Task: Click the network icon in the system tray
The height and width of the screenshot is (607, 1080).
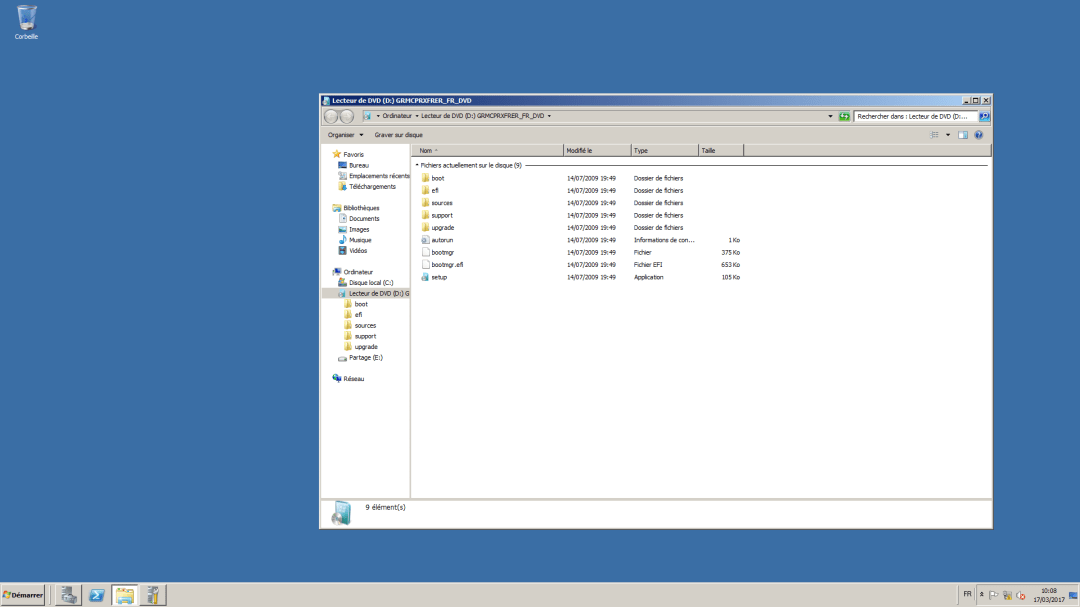Action: 1007,595
